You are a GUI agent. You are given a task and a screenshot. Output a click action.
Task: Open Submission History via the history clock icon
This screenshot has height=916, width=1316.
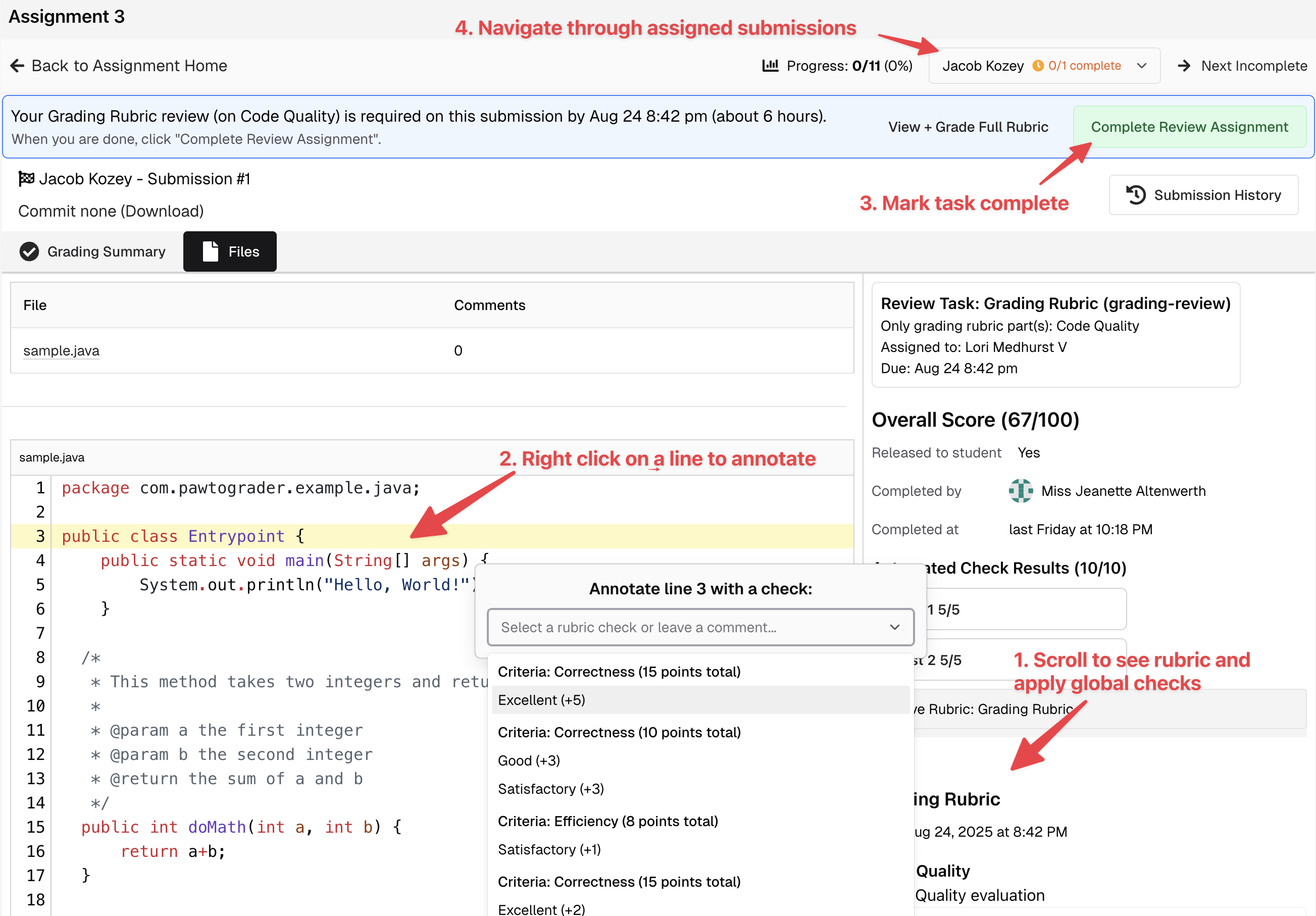point(1137,195)
